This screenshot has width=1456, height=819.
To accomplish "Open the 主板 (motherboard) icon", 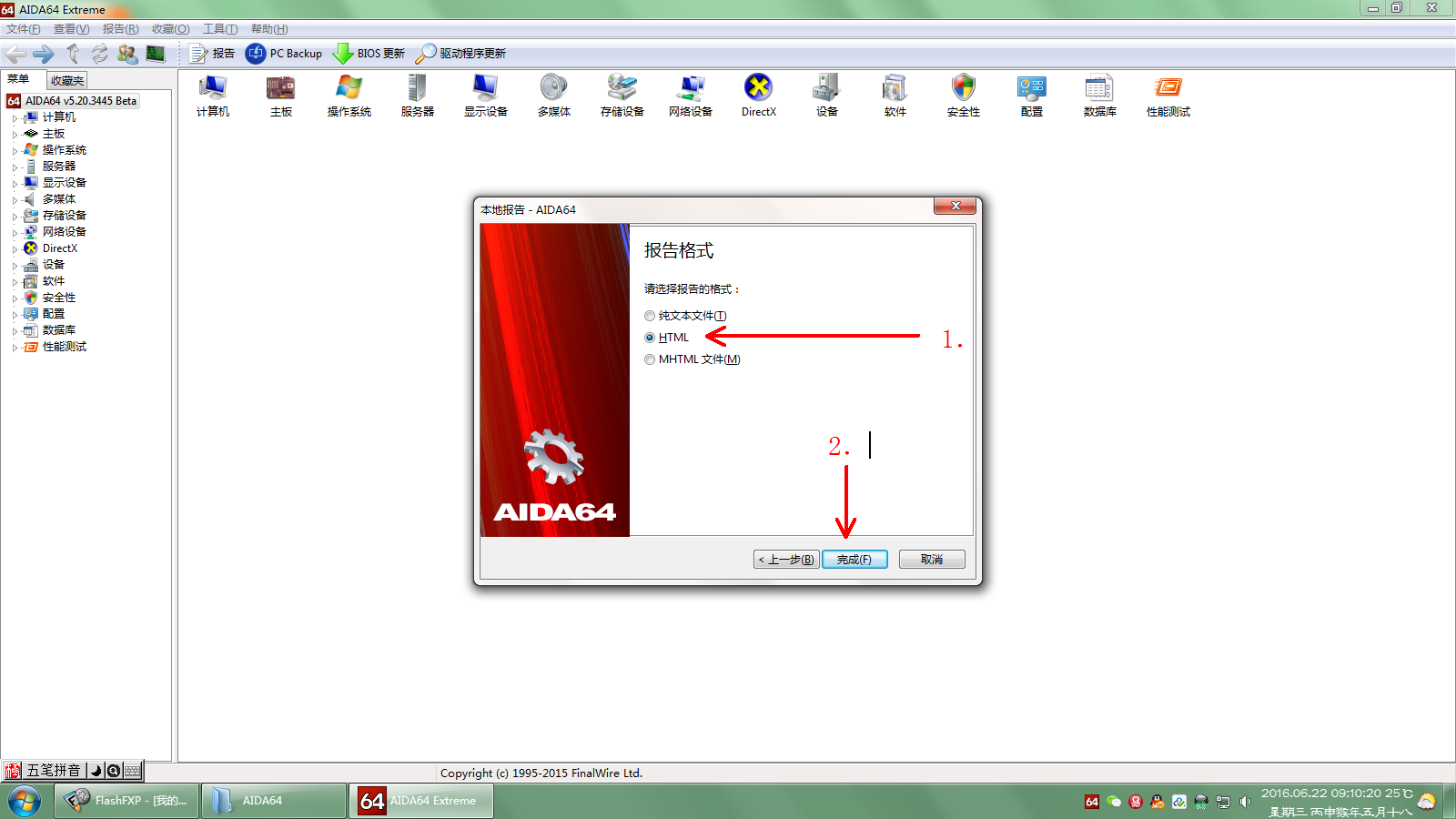I will click(280, 95).
